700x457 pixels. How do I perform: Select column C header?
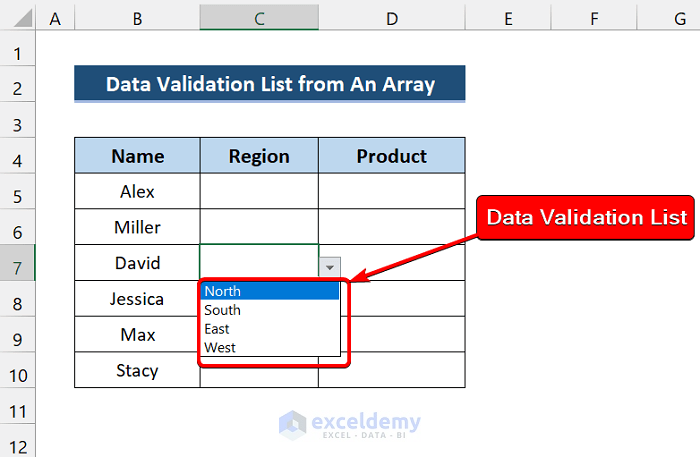(x=259, y=16)
